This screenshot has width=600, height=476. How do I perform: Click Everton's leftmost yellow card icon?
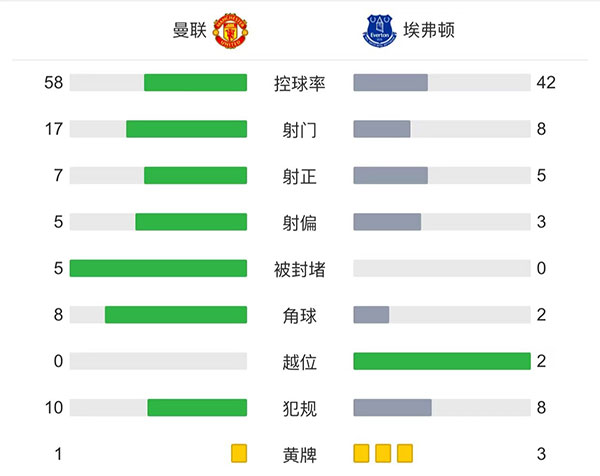point(361,454)
